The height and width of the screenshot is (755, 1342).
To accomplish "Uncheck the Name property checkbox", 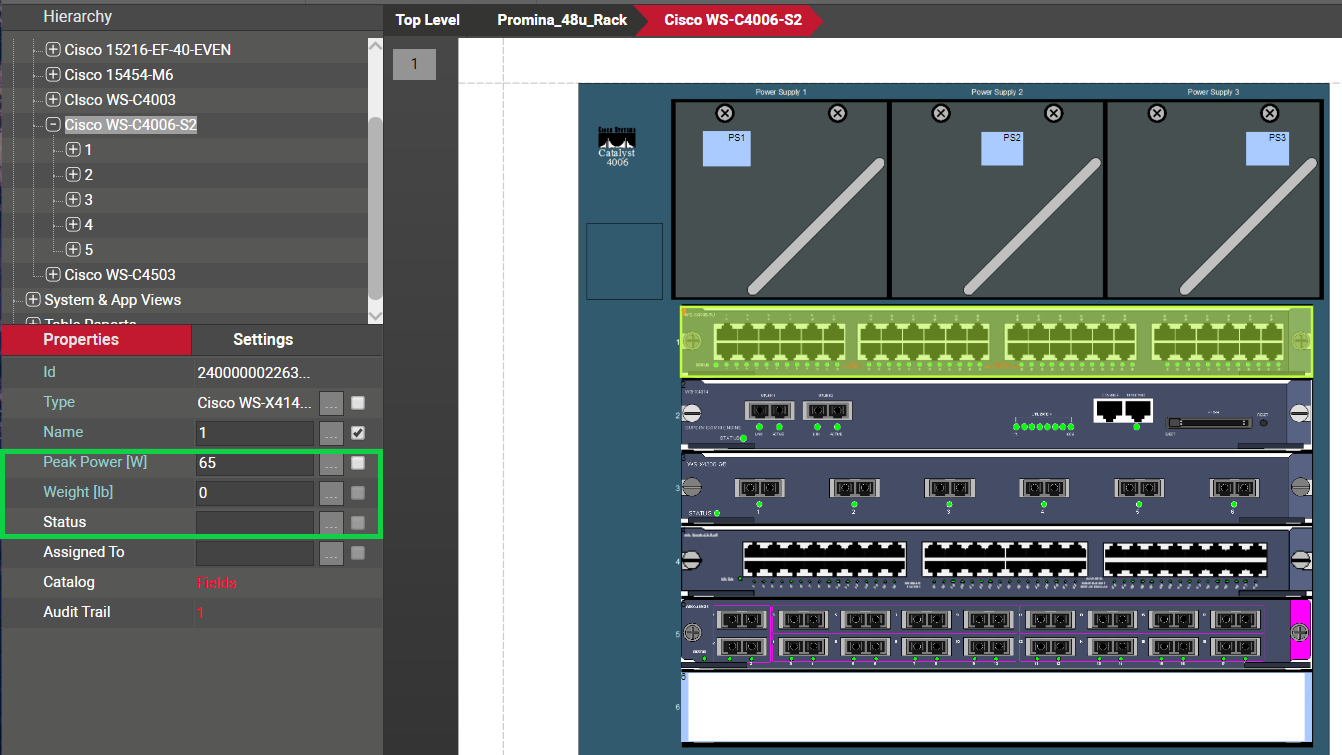I will (358, 433).
